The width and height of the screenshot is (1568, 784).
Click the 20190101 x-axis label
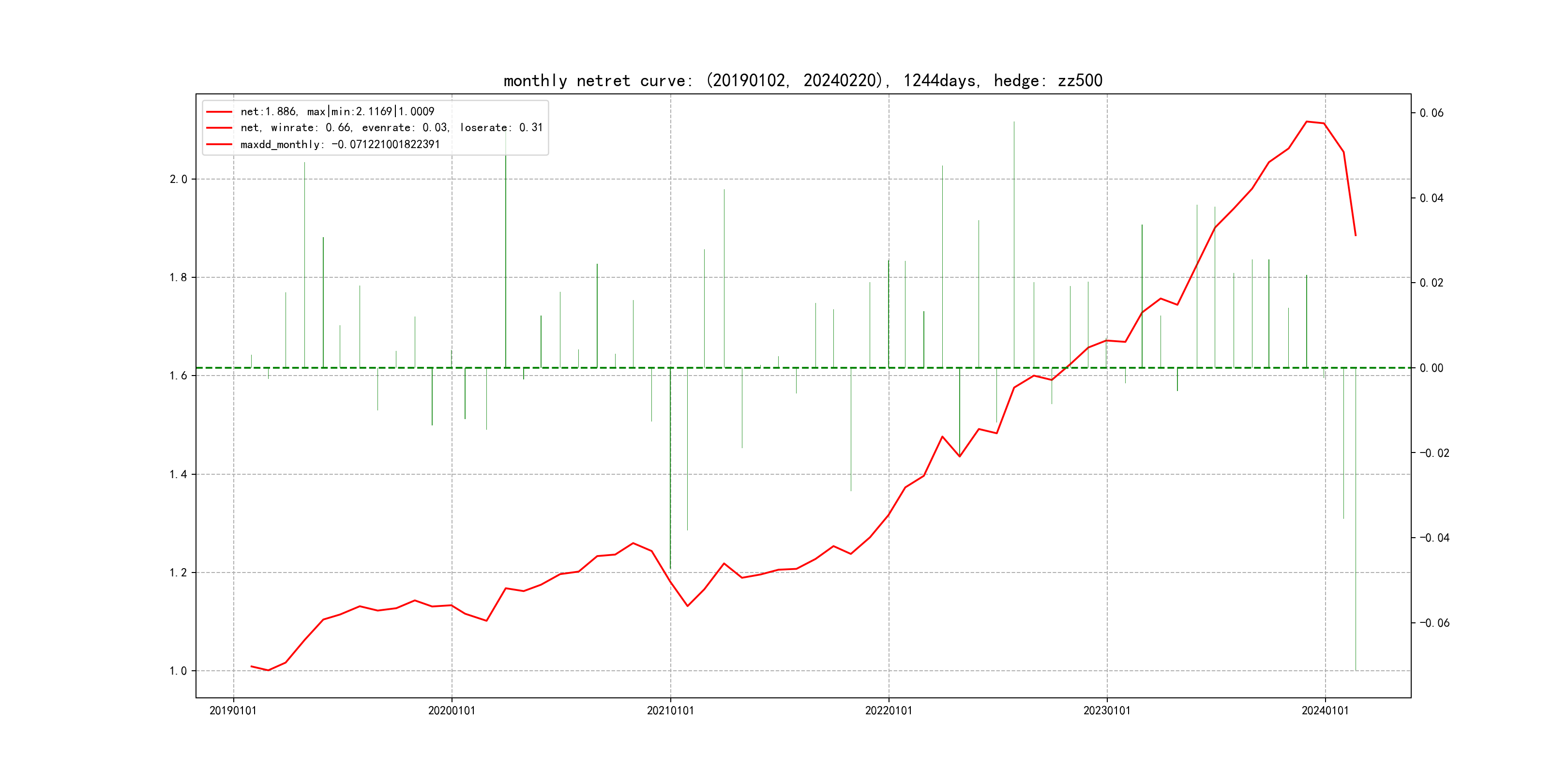[233, 710]
